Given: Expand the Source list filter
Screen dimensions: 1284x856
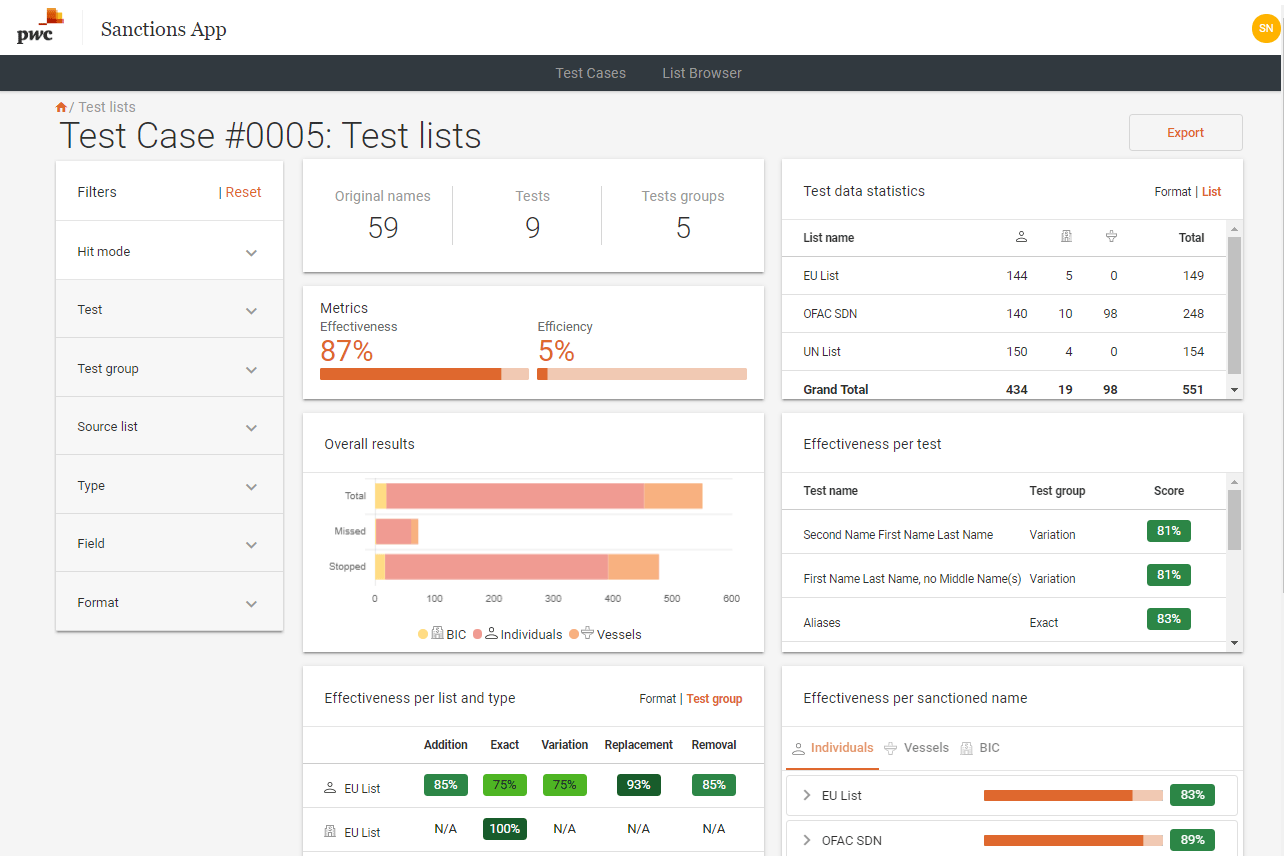Looking at the screenshot, I should (251, 428).
